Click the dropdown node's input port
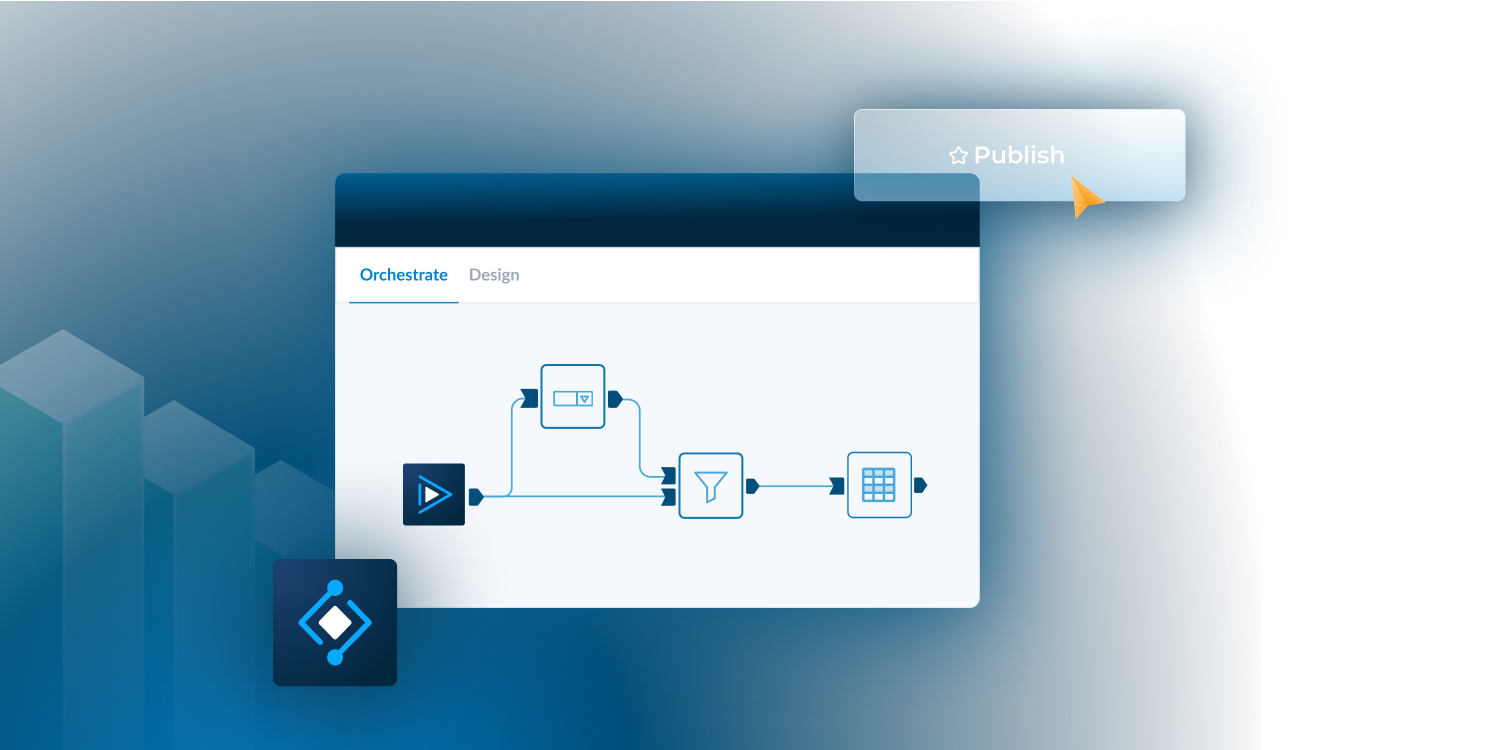This screenshot has width=1500, height=750. pyautogui.click(x=531, y=399)
